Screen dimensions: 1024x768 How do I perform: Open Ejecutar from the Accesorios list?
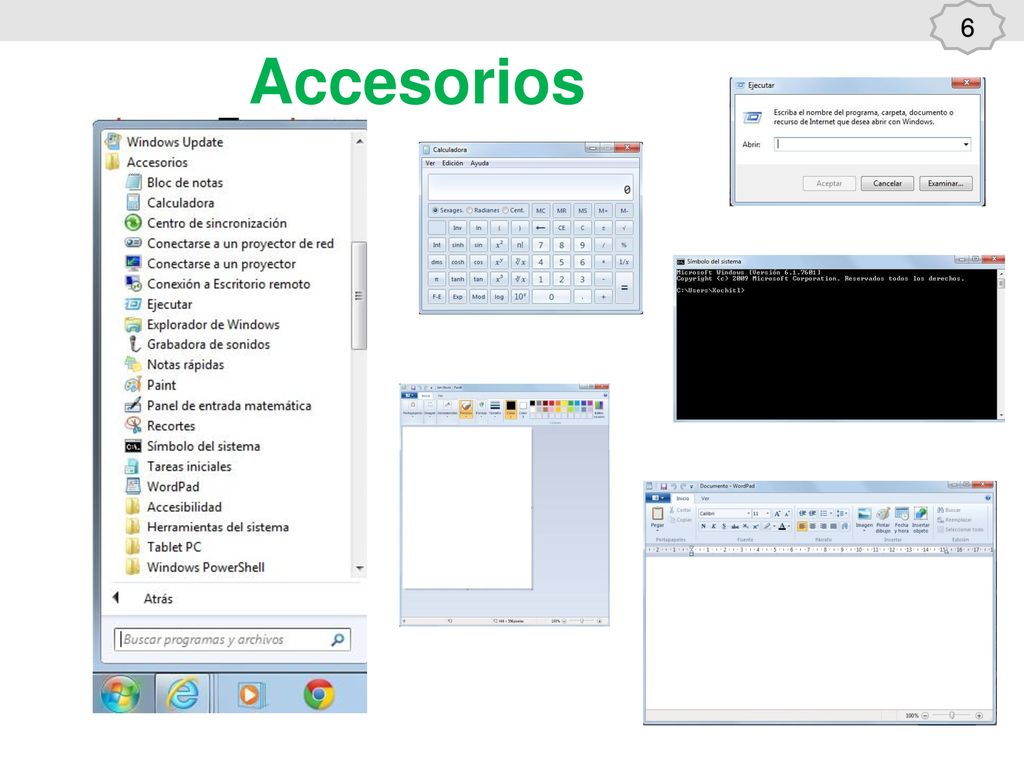pyautogui.click(x=159, y=304)
